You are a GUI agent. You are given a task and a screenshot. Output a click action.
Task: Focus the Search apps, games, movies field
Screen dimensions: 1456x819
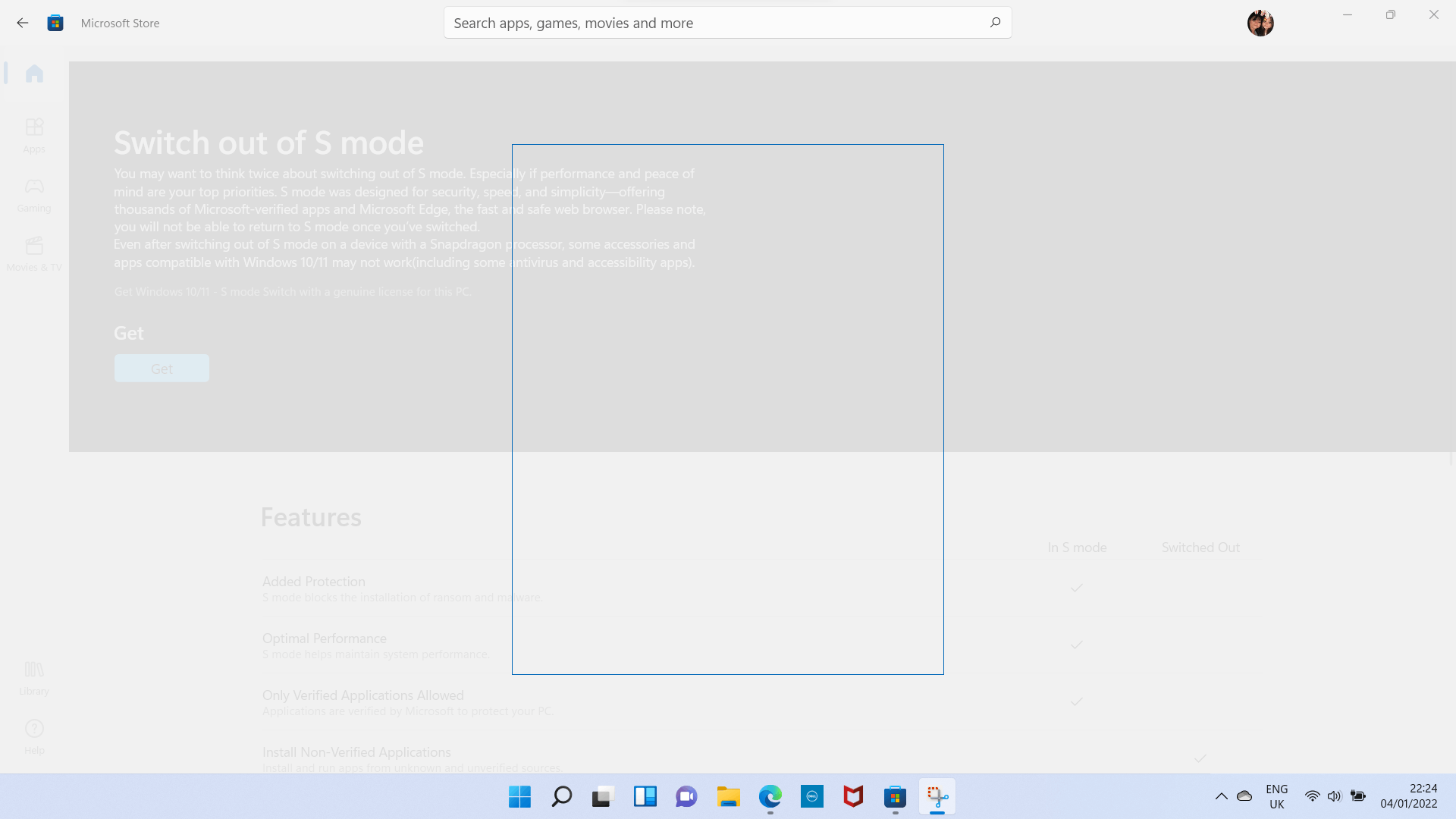pyautogui.click(x=727, y=23)
